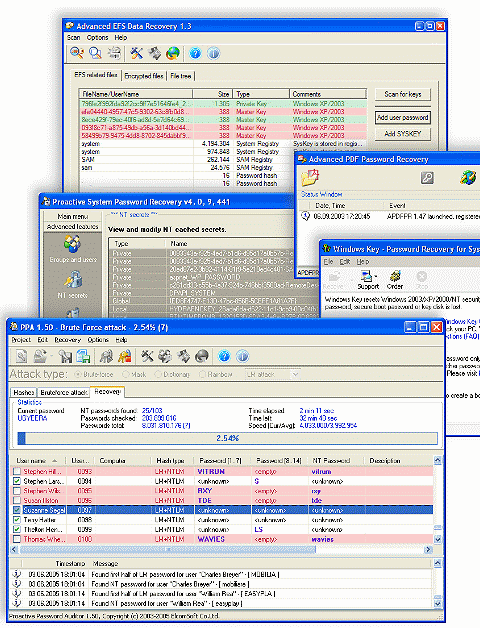Click the Hash type column header in PPA list
480x628 pixels.
tap(170, 461)
